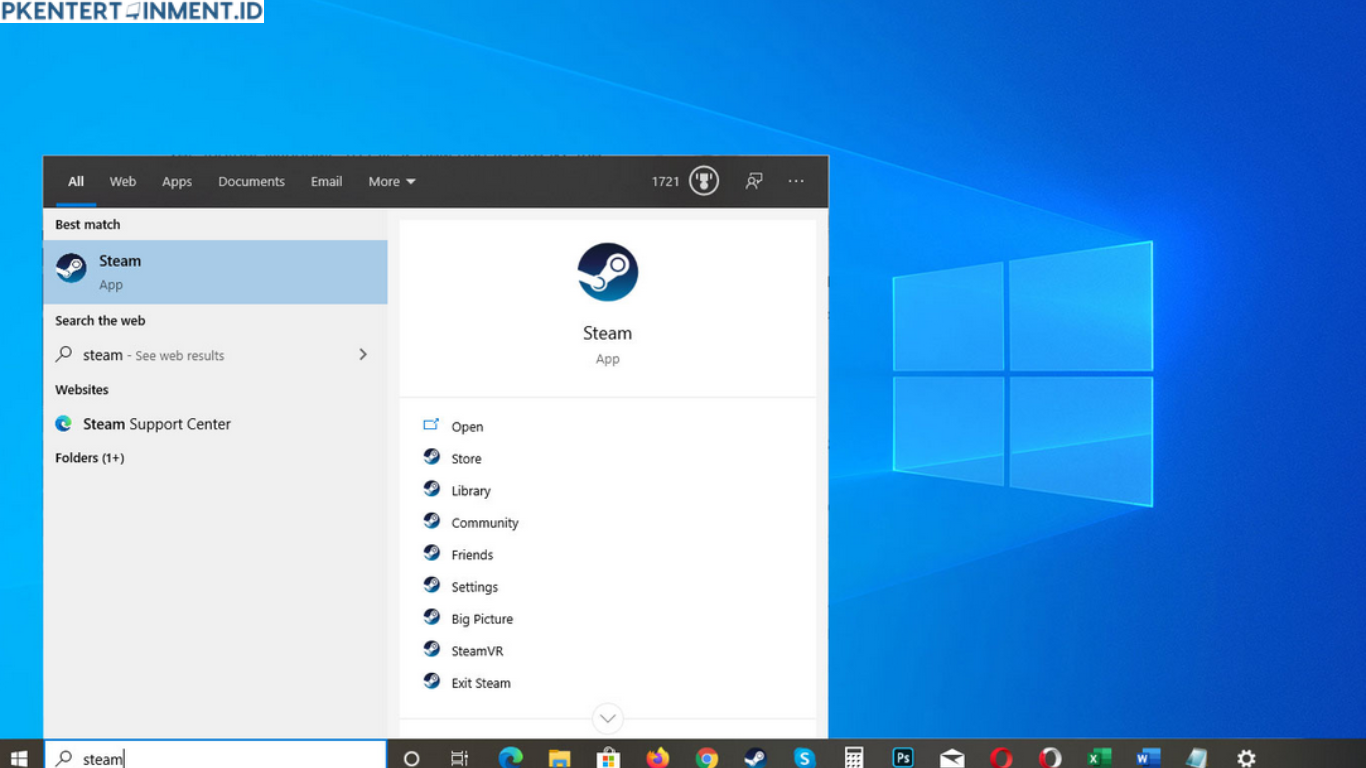Launch Photoshop from the taskbar
This screenshot has height=768, width=1366.
903,758
